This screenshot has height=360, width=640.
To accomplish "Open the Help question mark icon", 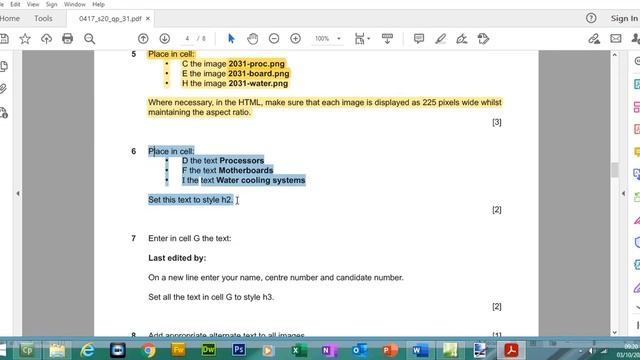I will pyautogui.click(x=591, y=18).
